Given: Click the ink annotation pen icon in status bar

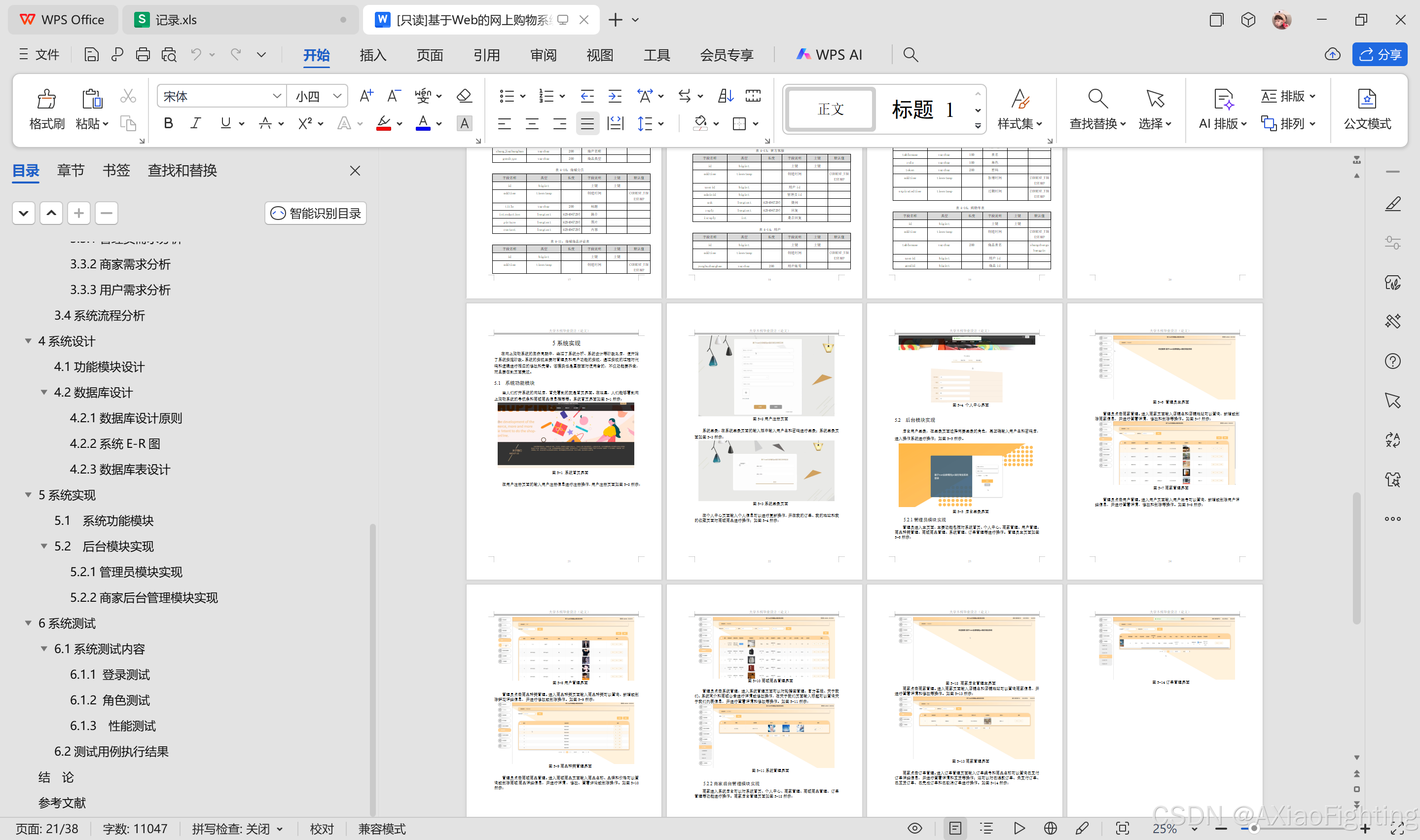Looking at the screenshot, I should click(x=1082, y=828).
